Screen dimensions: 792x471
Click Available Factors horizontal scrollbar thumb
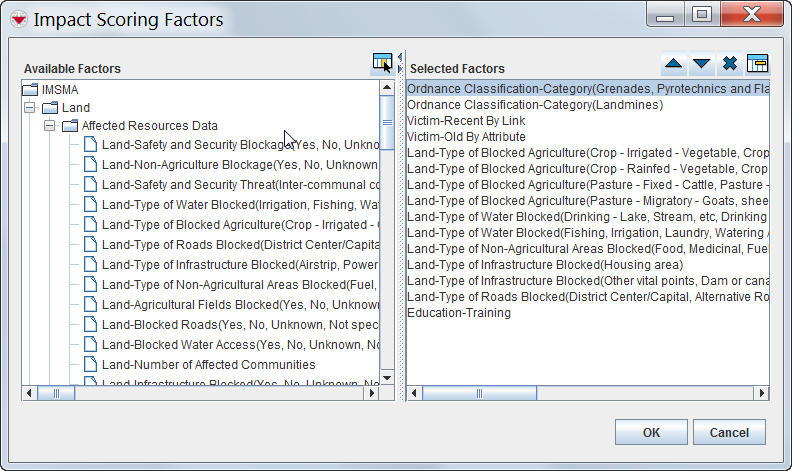[57, 393]
